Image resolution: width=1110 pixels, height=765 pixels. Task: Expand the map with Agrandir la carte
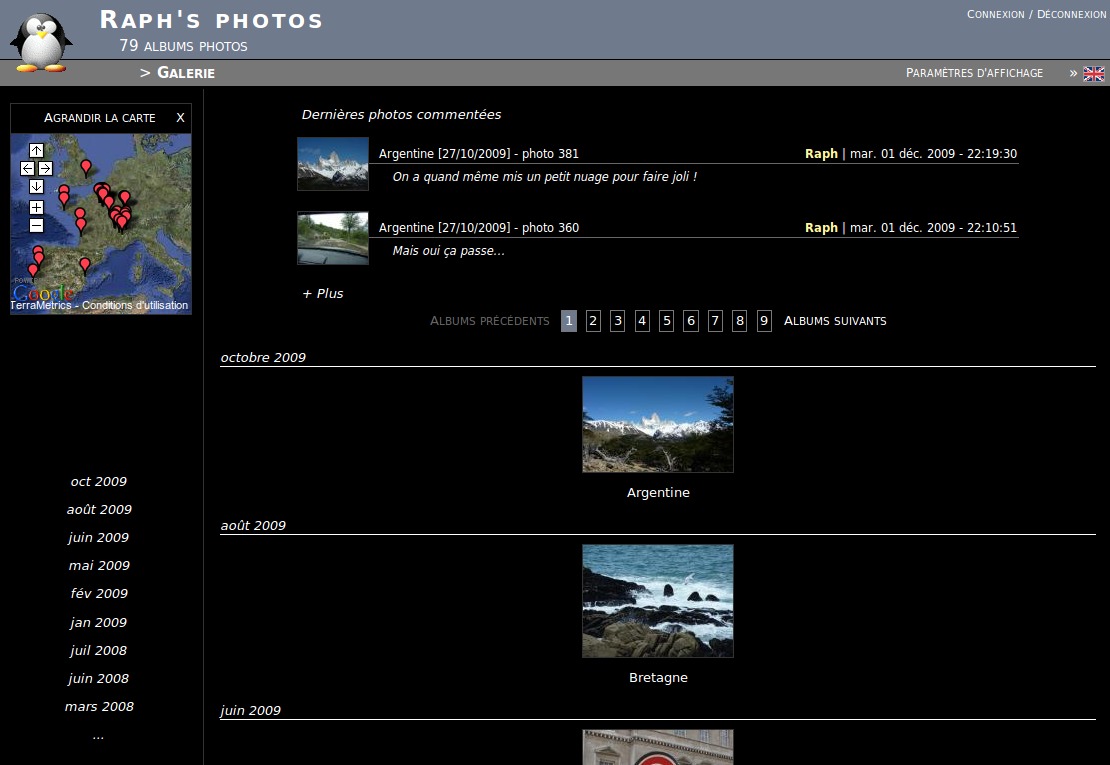coord(100,118)
